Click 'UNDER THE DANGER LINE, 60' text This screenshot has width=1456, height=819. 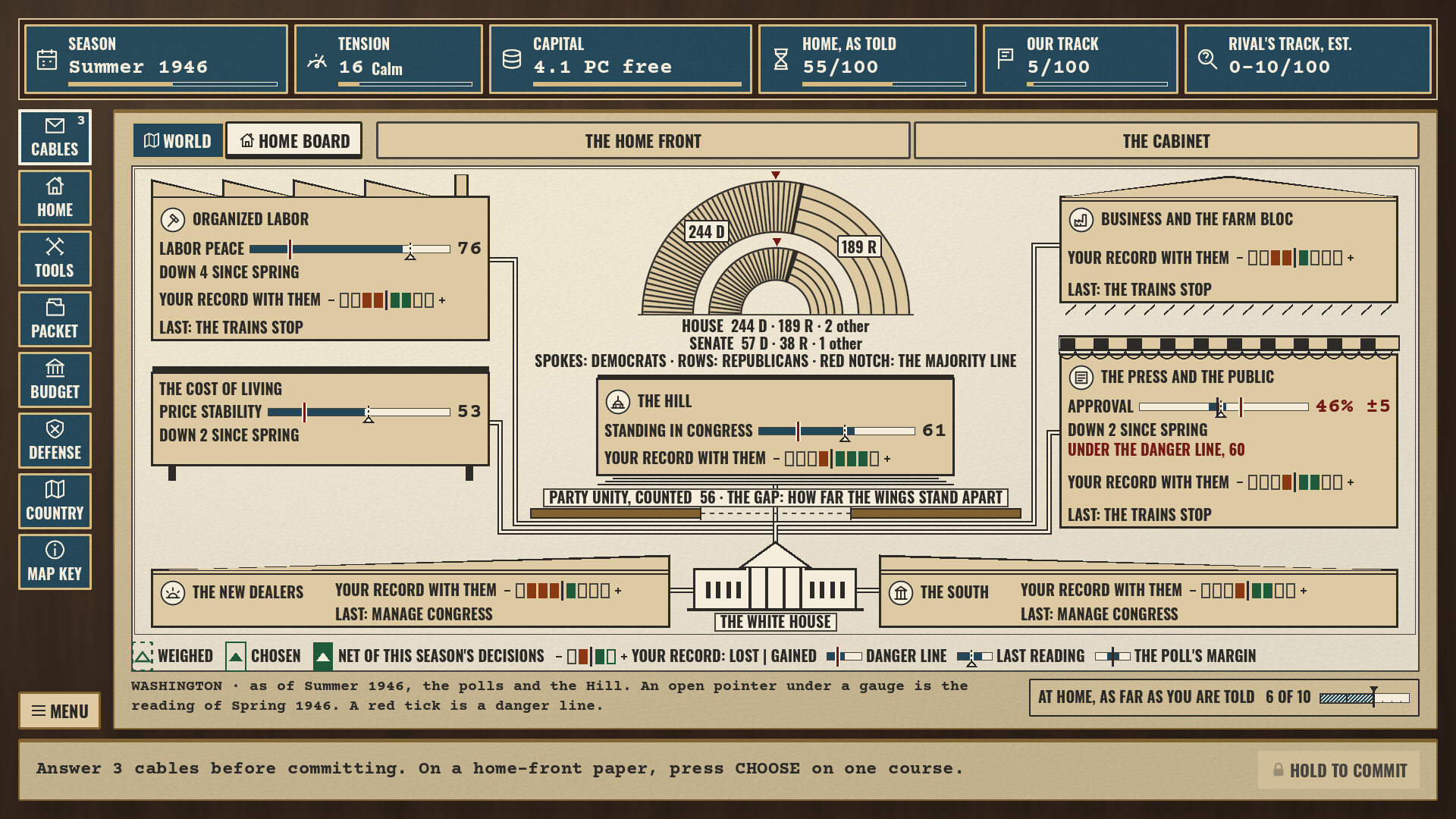click(1156, 450)
